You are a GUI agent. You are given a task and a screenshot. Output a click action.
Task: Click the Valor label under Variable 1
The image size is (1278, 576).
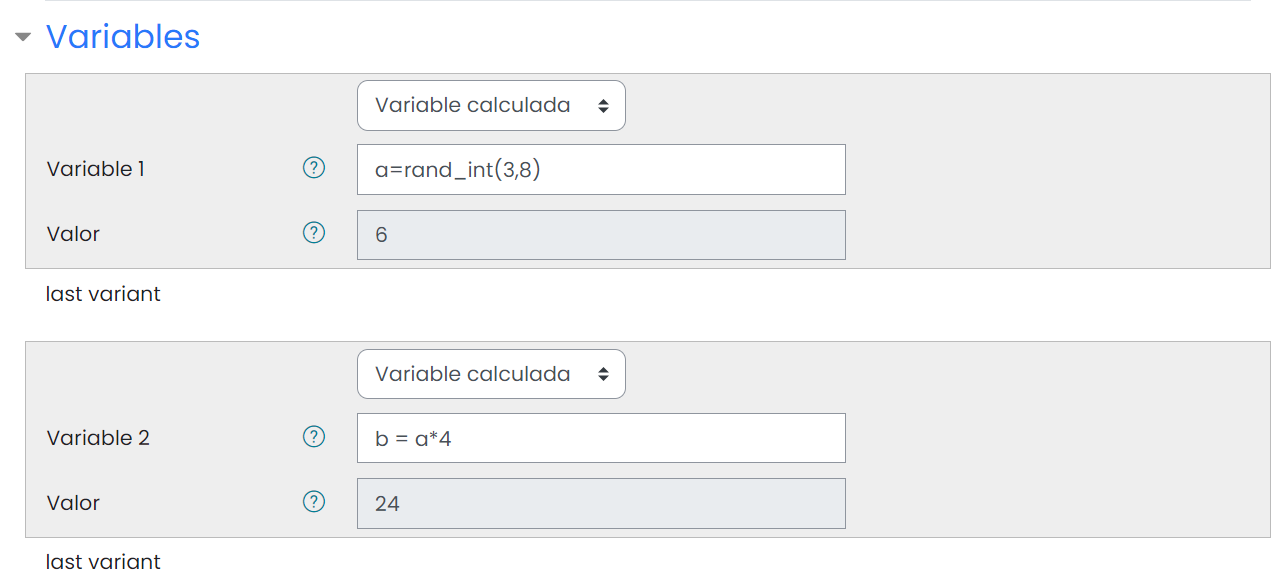tap(73, 234)
